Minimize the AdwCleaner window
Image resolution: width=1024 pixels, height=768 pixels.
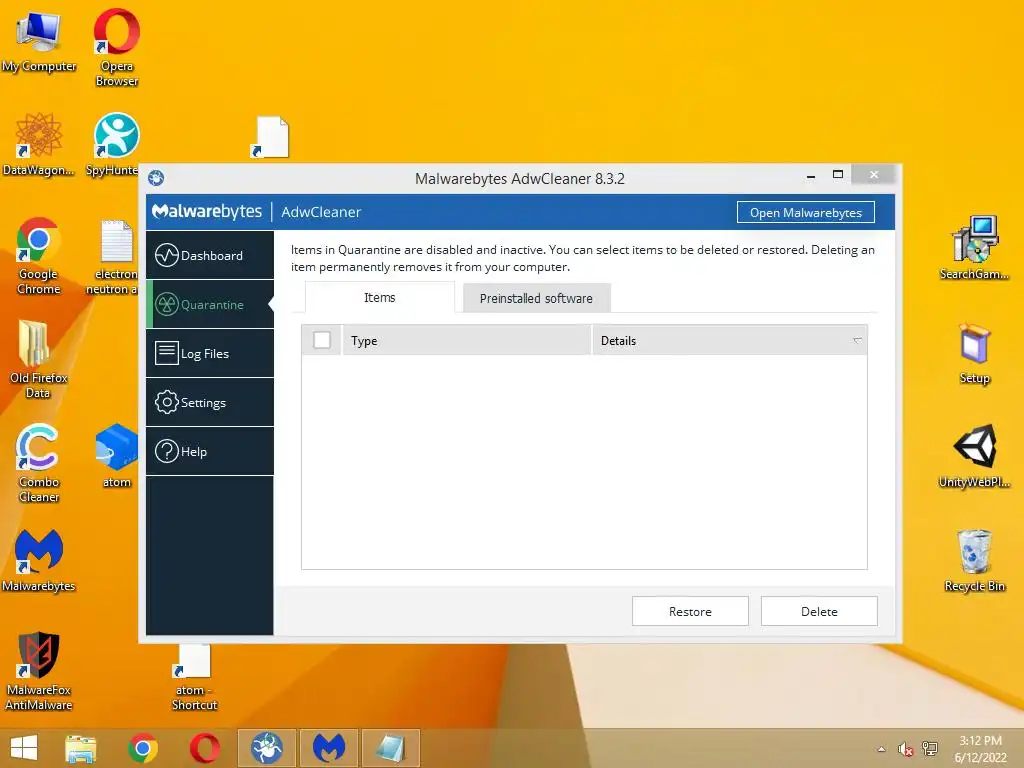pos(810,175)
